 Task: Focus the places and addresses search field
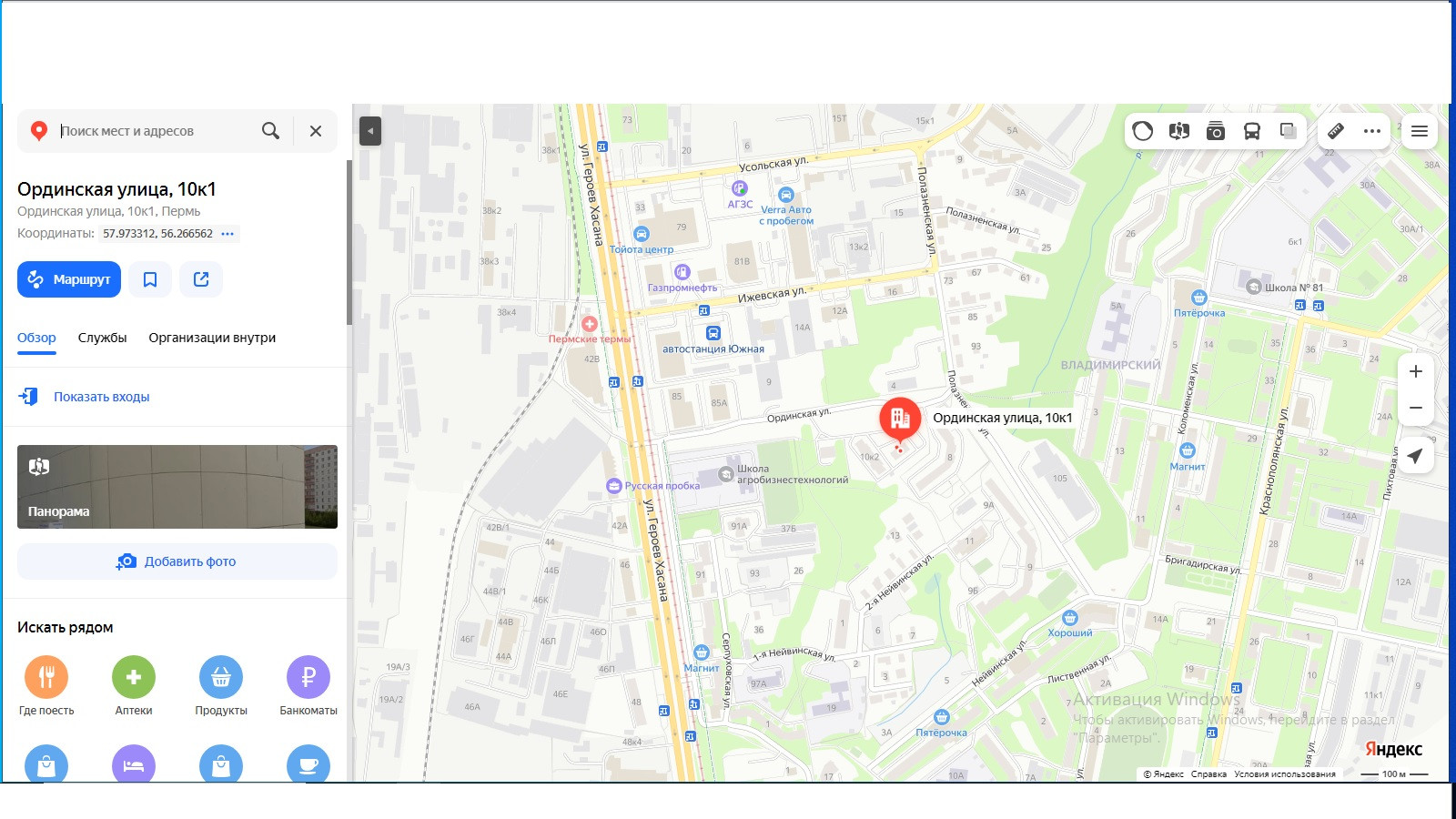pyautogui.click(x=155, y=131)
